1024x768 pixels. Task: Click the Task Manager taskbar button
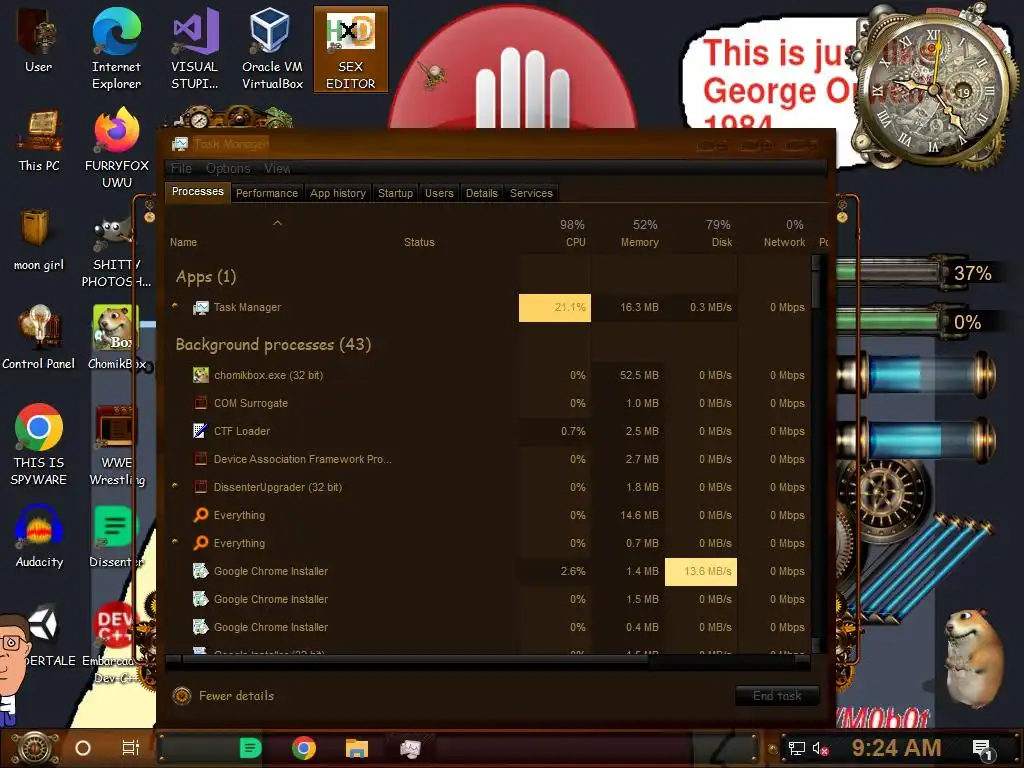[x=410, y=748]
